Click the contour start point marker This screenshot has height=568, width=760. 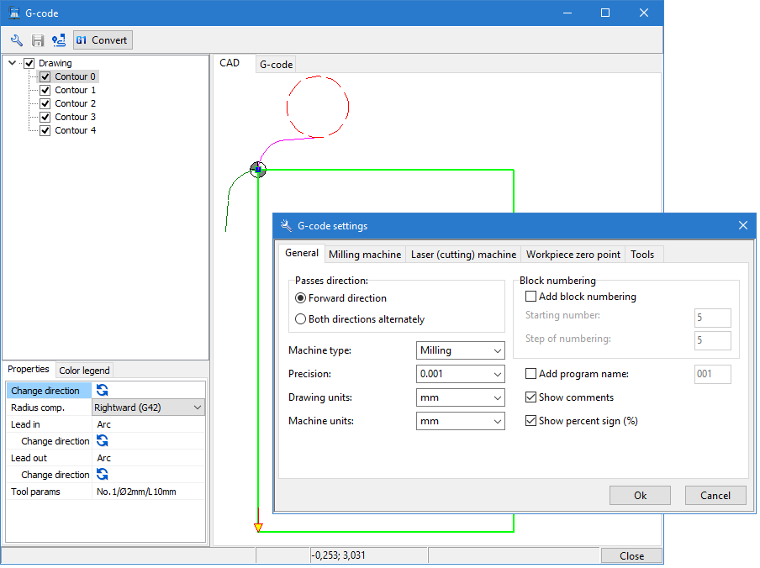[258, 170]
